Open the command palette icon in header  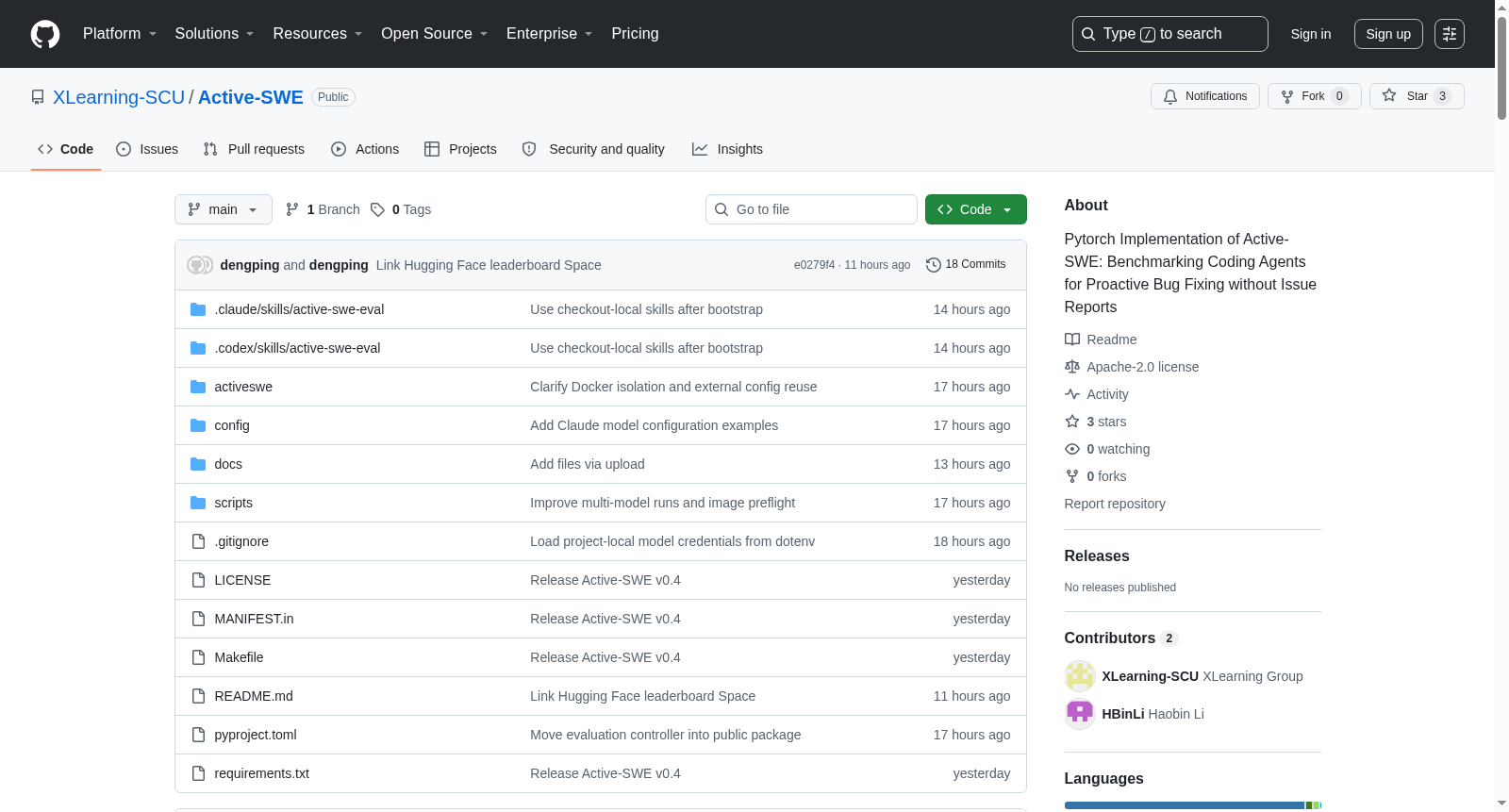coord(1450,34)
